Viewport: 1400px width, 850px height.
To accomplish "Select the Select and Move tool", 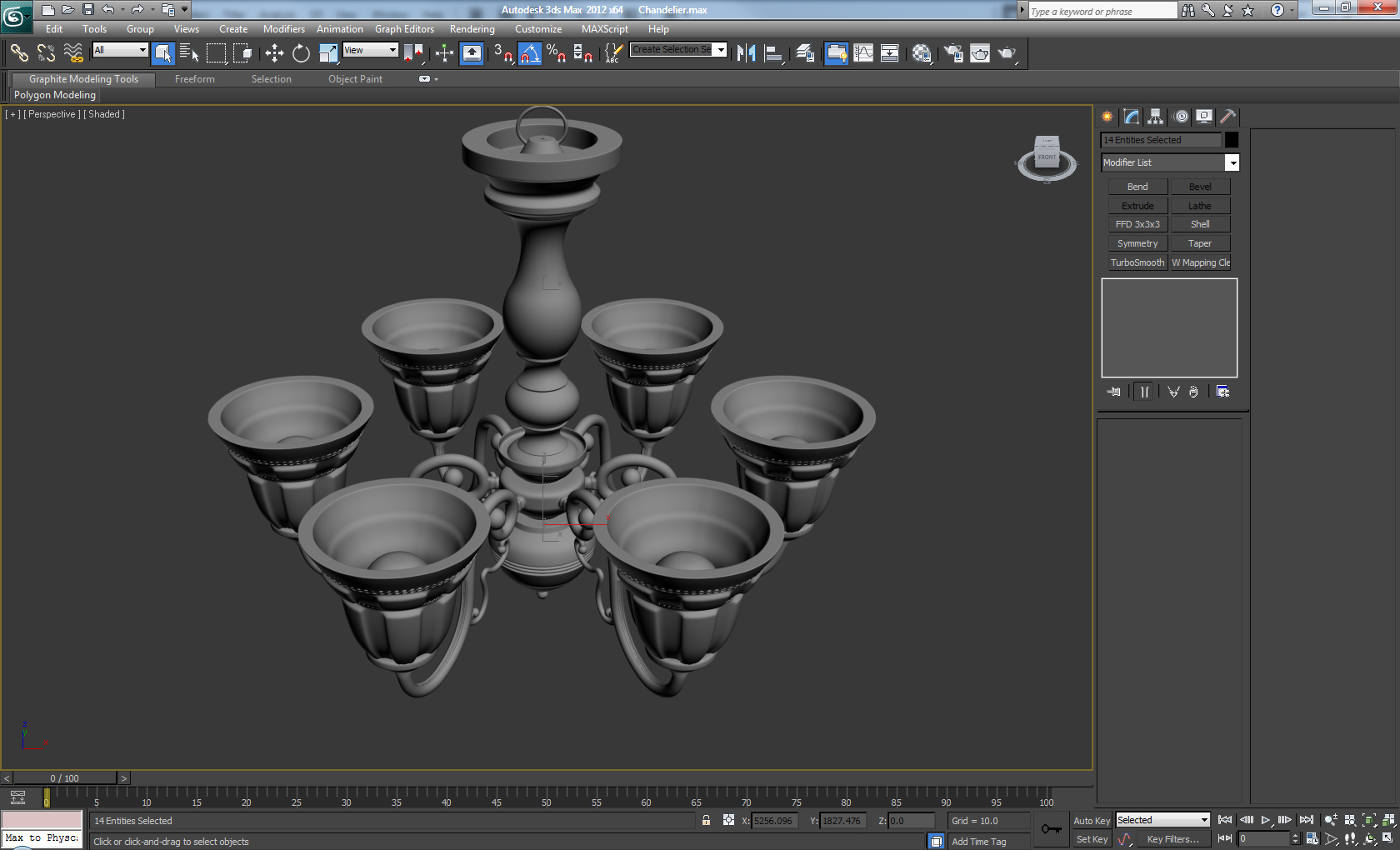I will (x=274, y=53).
